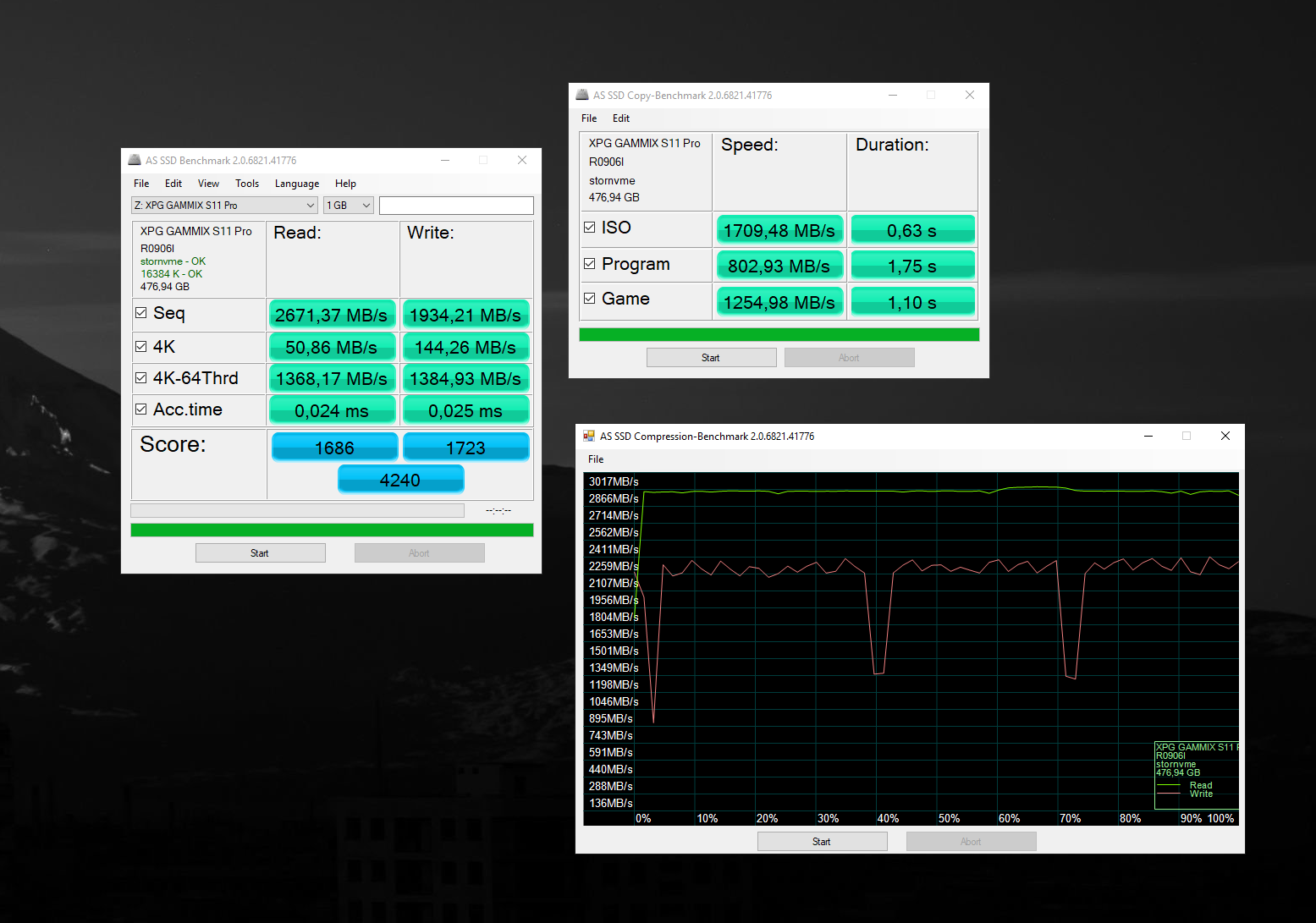Click the write score 1723
The image size is (1316, 923).
[x=465, y=448]
